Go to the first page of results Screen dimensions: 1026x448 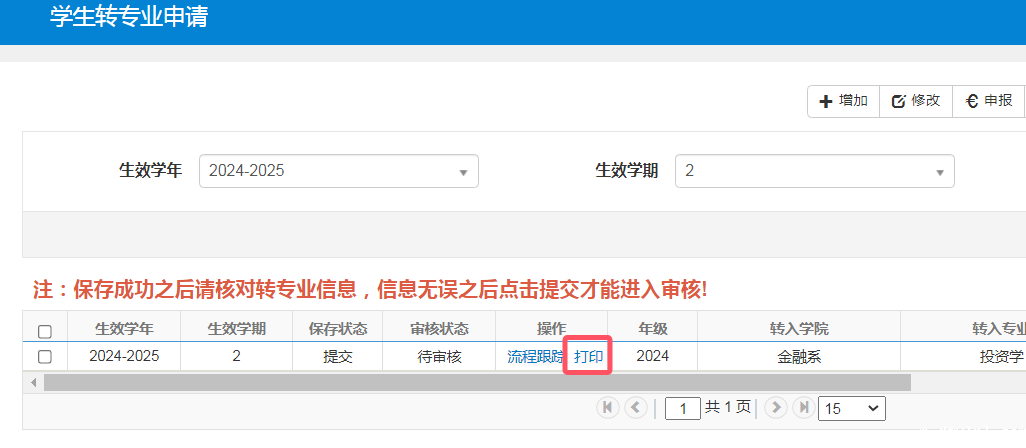(607, 408)
